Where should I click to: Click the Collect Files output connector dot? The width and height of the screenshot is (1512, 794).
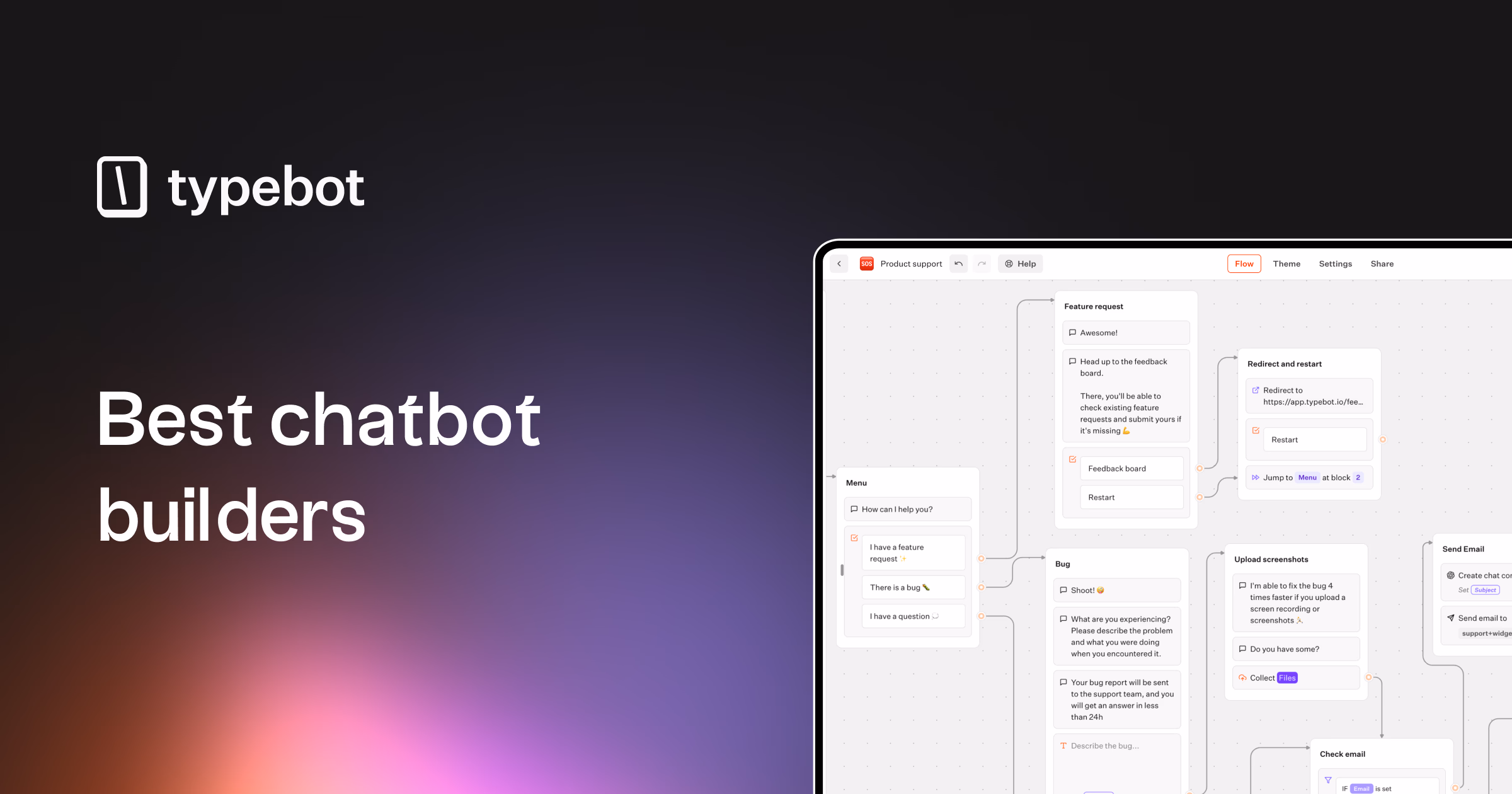click(x=1368, y=677)
